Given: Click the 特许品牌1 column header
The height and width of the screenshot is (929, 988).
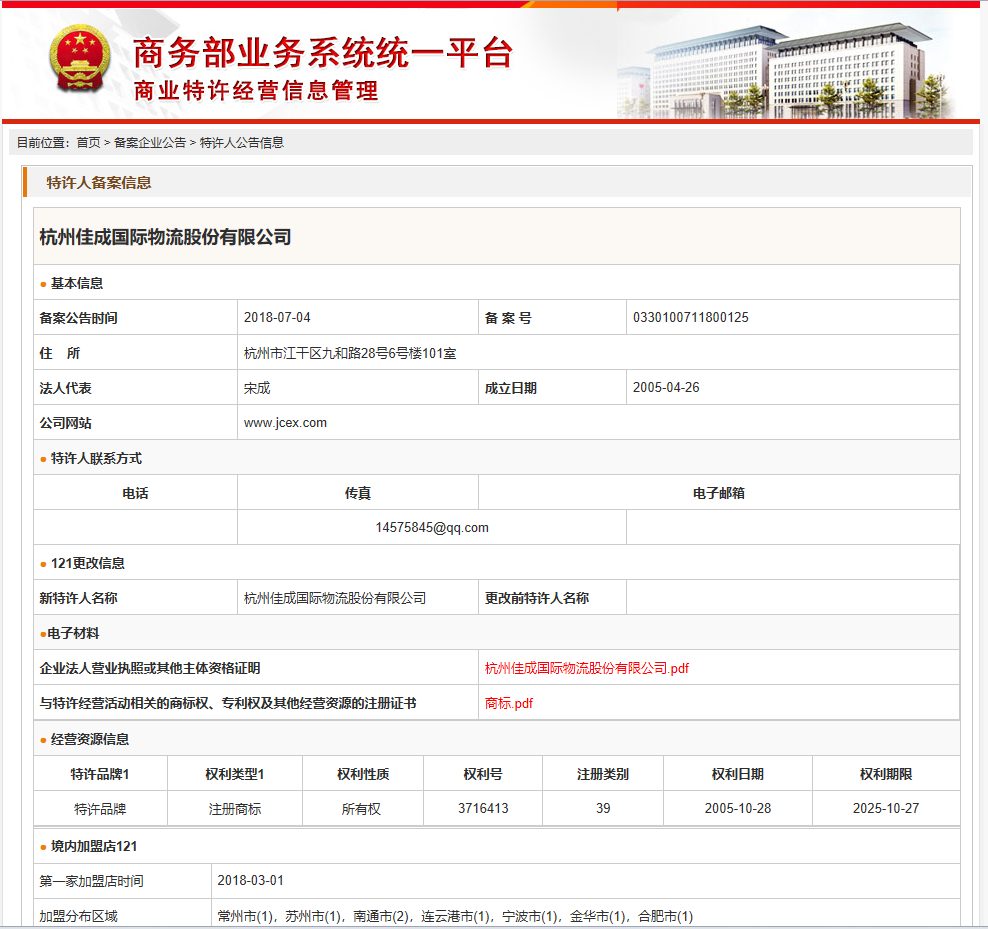Looking at the screenshot, I should click(x=100, y=774).
